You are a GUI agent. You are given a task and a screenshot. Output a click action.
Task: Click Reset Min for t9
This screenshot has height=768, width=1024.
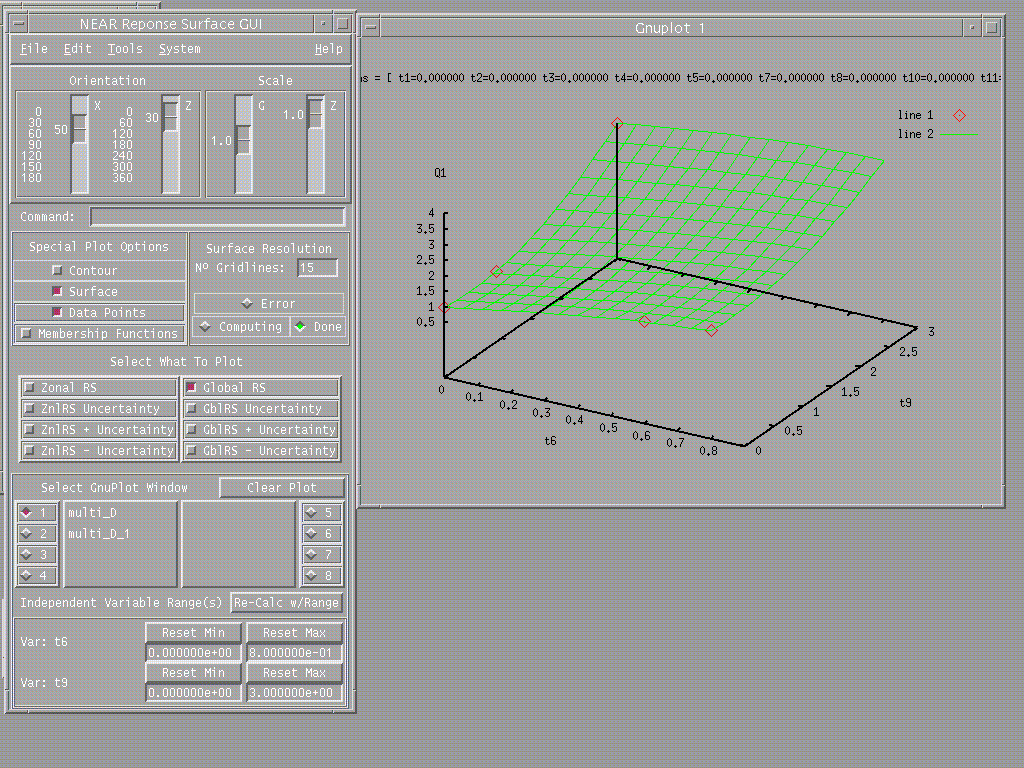(193, 673)
